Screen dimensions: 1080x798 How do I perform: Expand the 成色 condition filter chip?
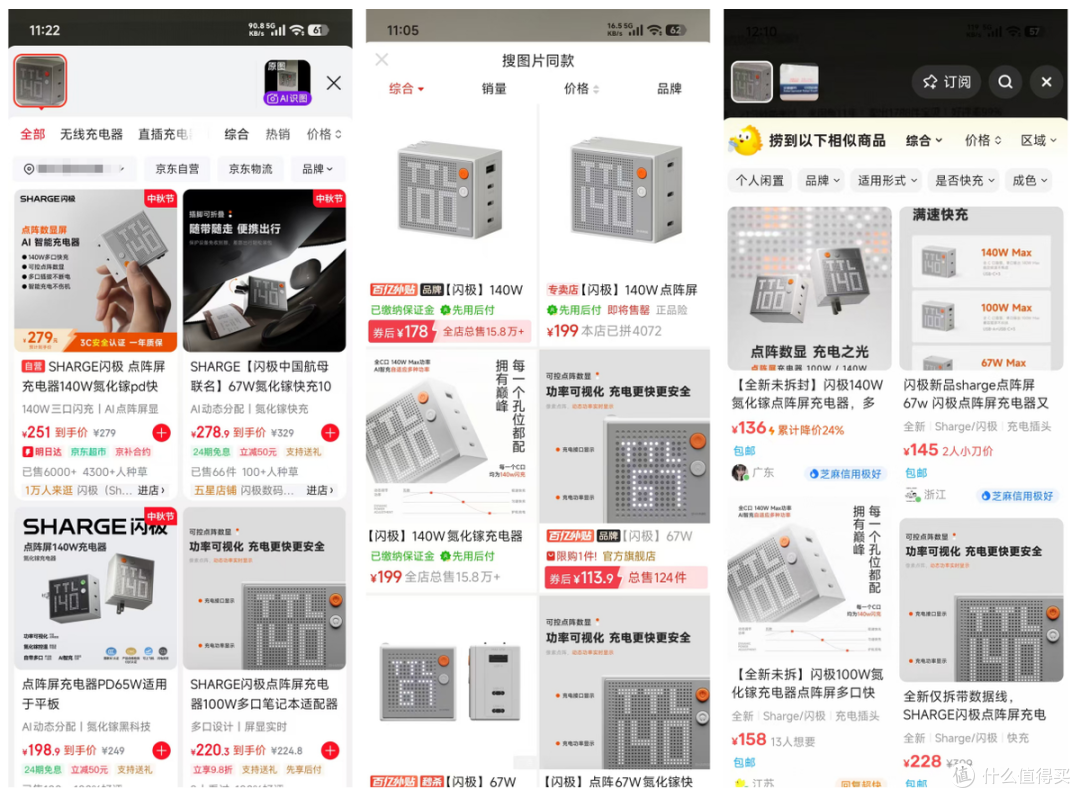click(x=1030, y=180)
